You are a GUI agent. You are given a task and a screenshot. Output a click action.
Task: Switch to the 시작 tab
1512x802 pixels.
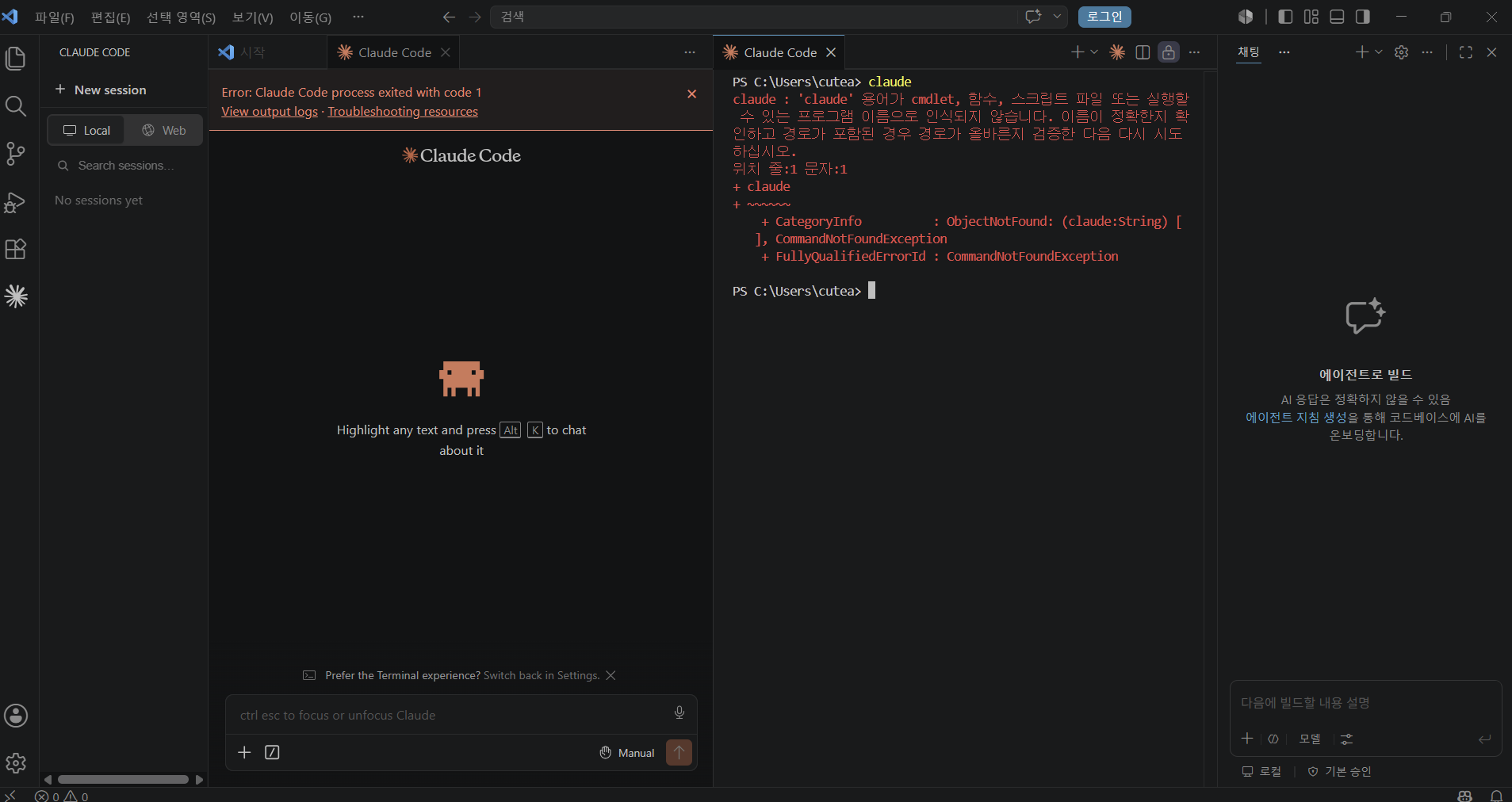pyautogui.click(x=268, y=52)
